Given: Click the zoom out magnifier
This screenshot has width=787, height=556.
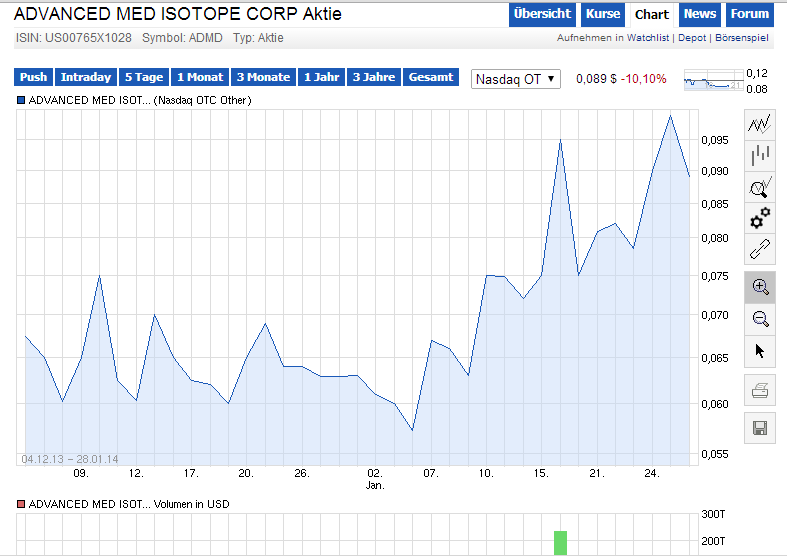Looking at the screenshot, I should [760, 319].
